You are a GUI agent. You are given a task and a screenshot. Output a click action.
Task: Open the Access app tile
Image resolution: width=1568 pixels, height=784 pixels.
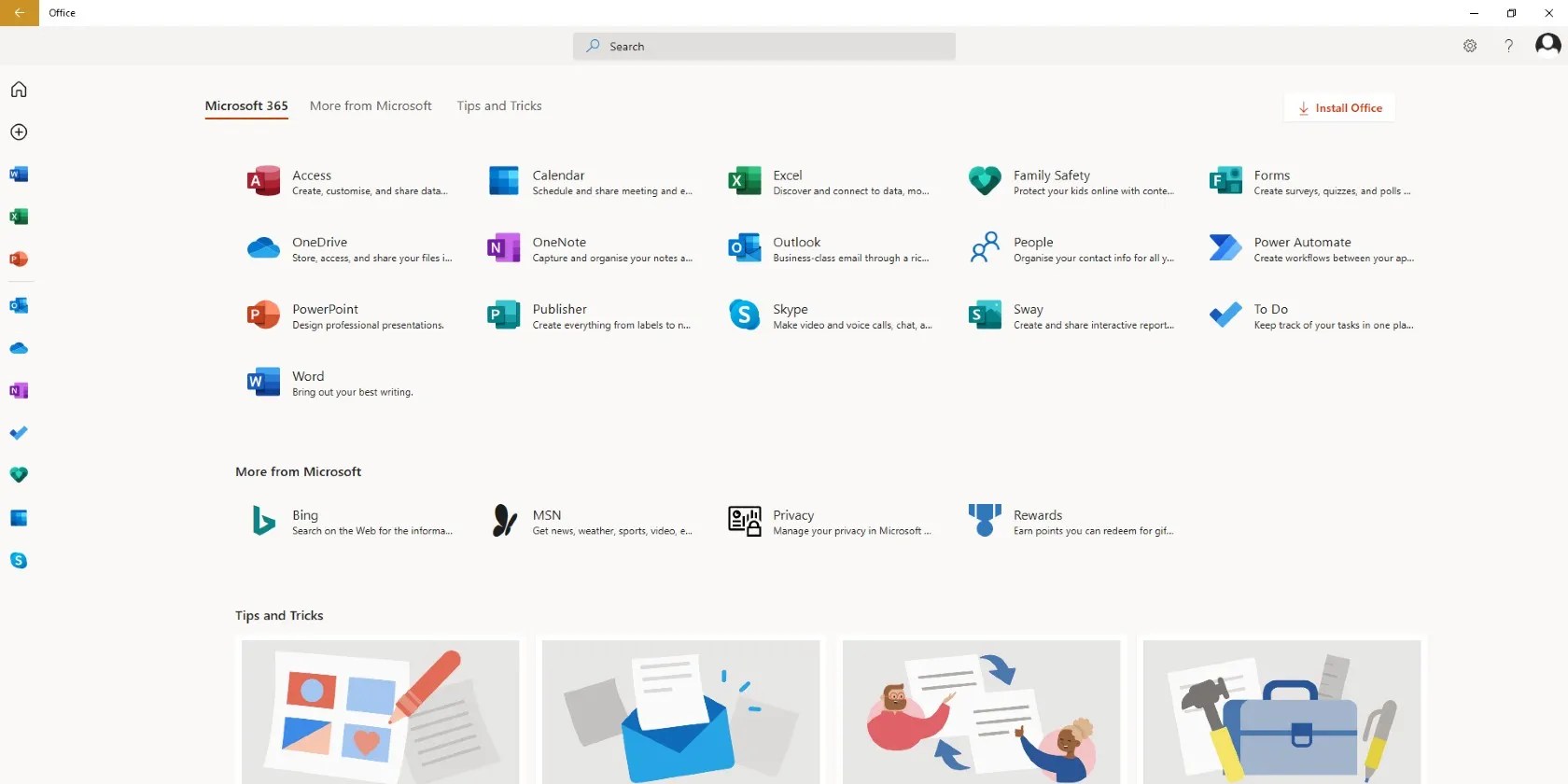347,181
